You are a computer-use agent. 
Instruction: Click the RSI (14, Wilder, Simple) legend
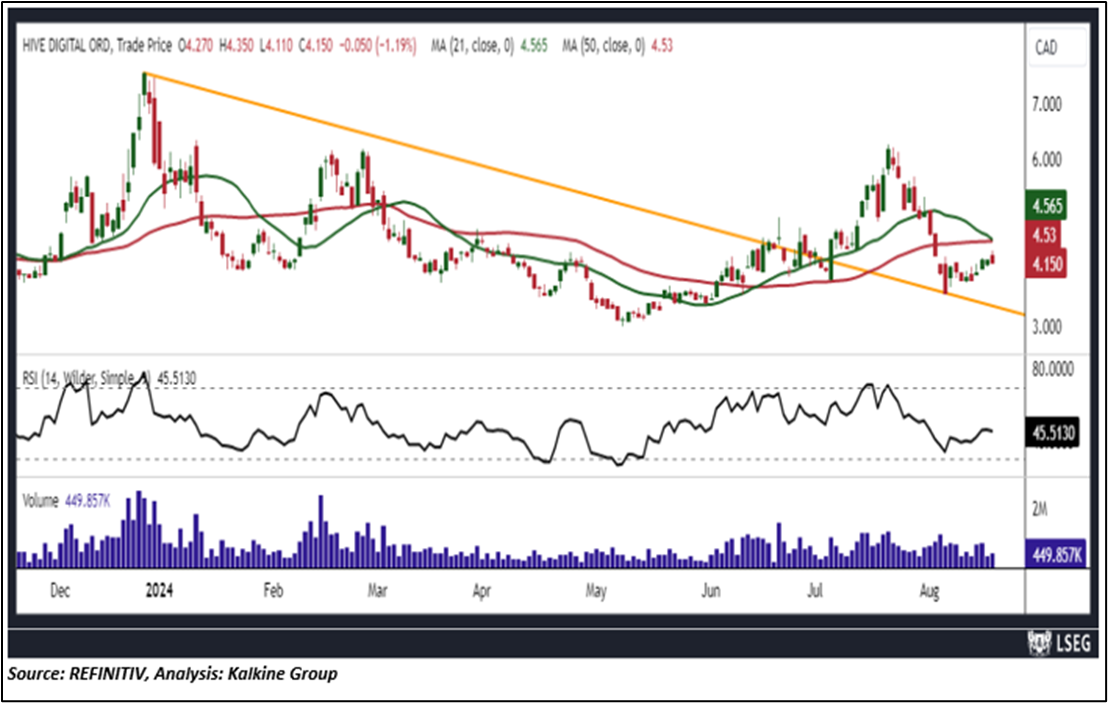pos(109,379)
